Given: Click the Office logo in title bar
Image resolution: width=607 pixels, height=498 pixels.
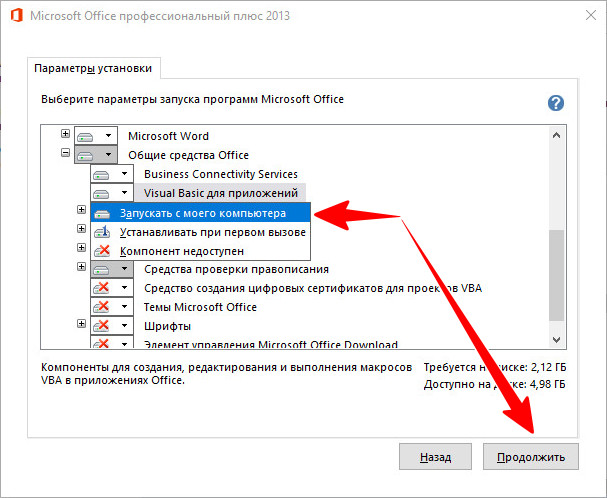Looking at the screenshot, I should [x=16, y=16].
